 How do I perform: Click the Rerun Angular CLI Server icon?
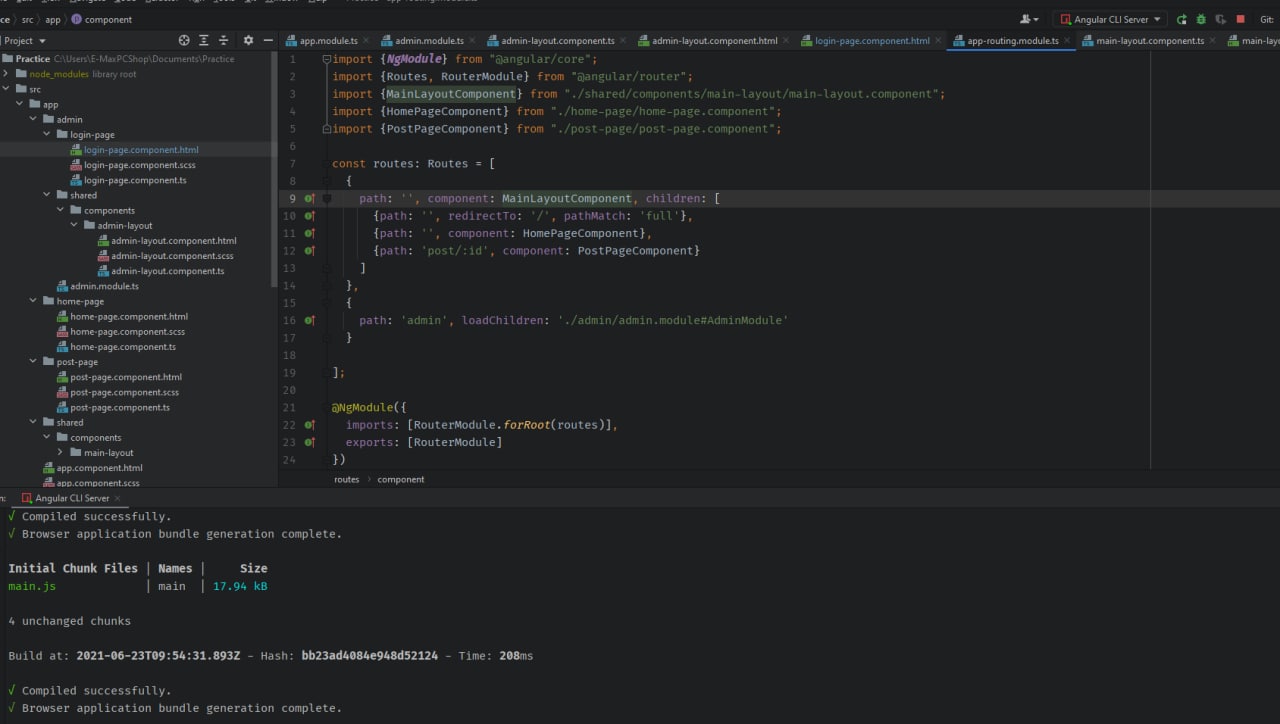point(1182,19)
